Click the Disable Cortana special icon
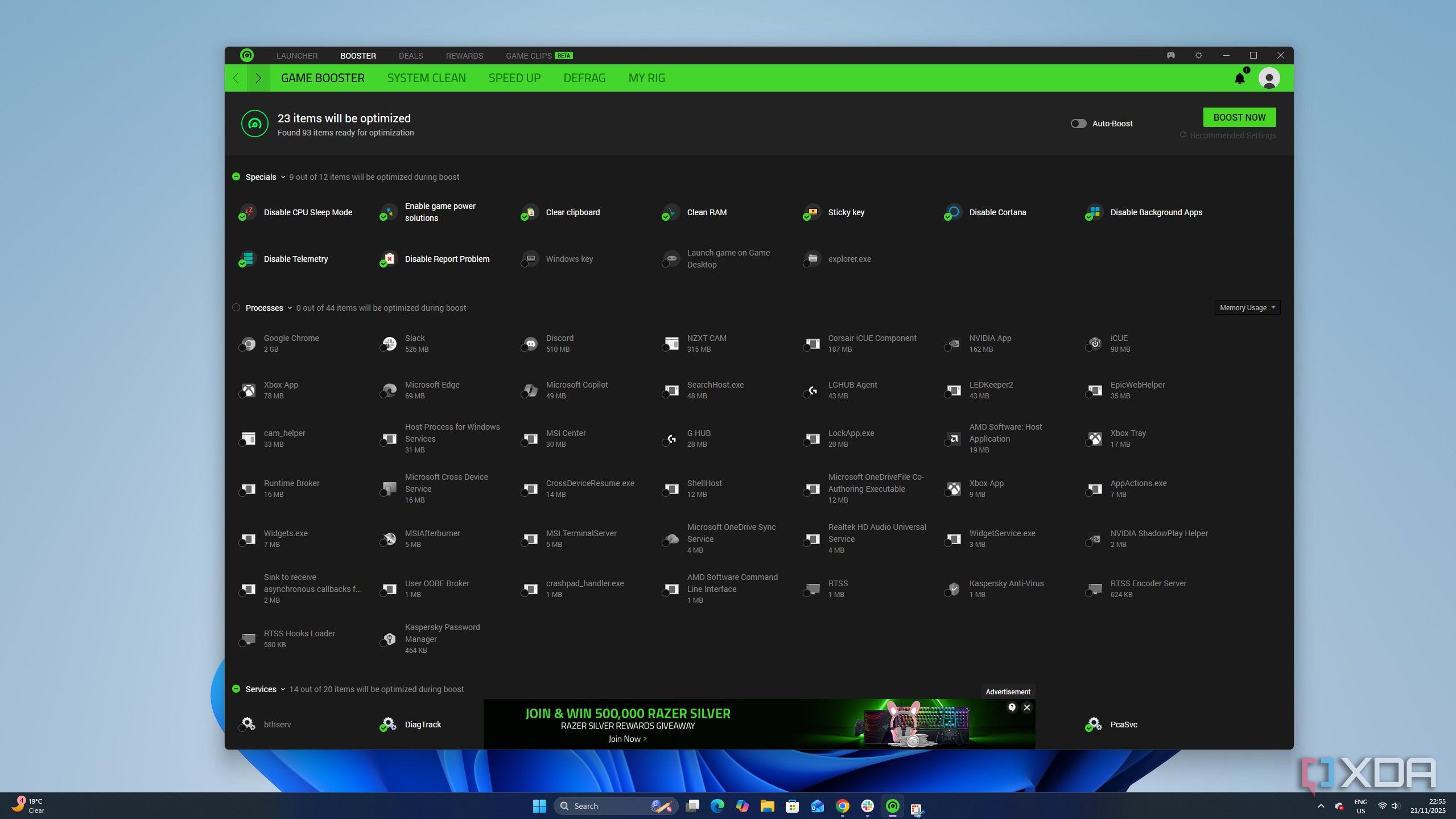This screenshot has width=1456, height=819. point(953,212)
